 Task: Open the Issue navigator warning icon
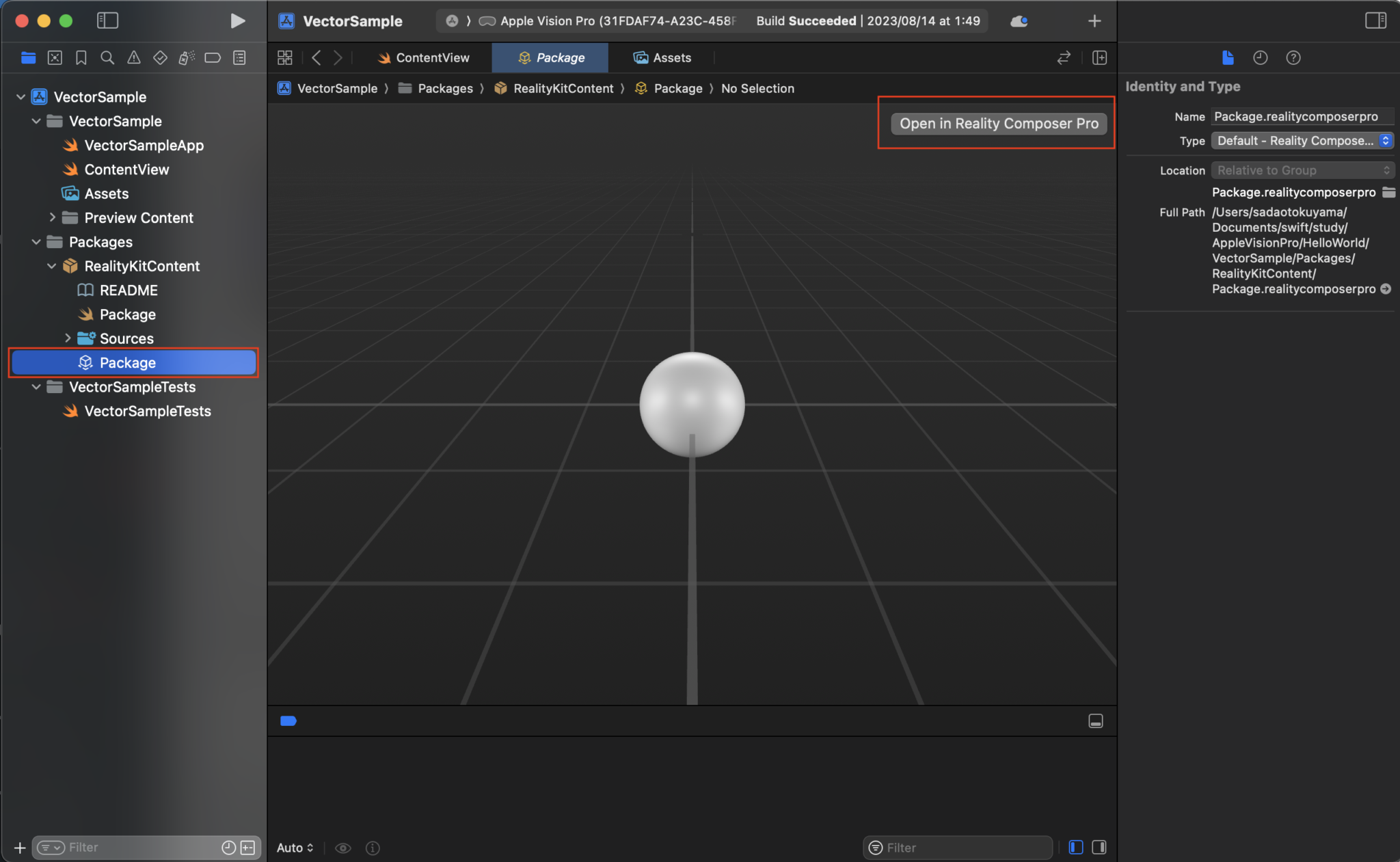click(x=133, y=57)
